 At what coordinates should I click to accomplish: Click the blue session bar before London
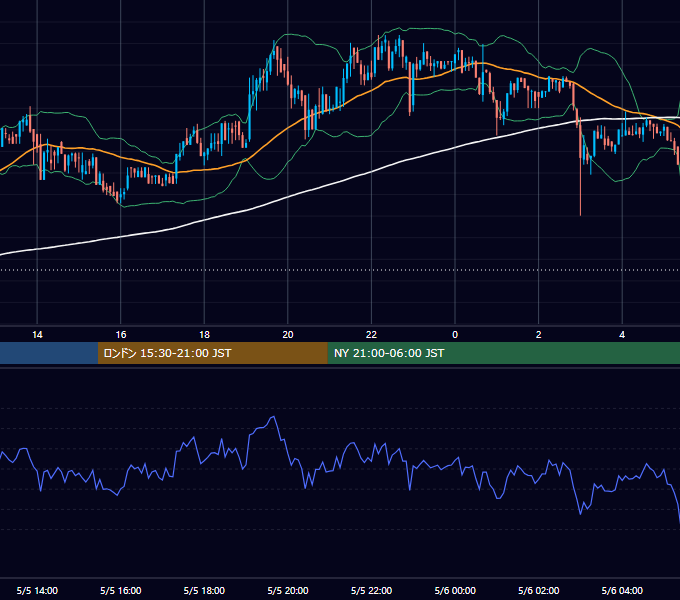coord(49,353)
